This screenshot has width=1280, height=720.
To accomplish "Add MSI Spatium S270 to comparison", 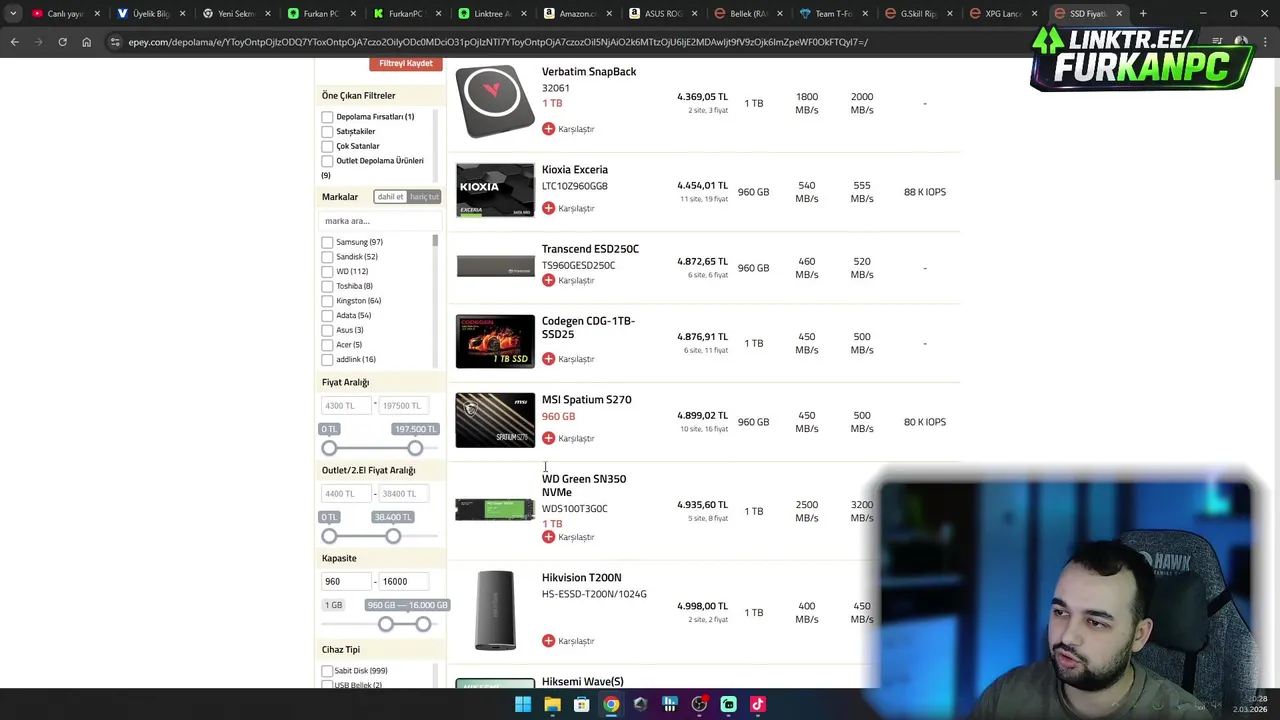I will [x=548, y=438].
